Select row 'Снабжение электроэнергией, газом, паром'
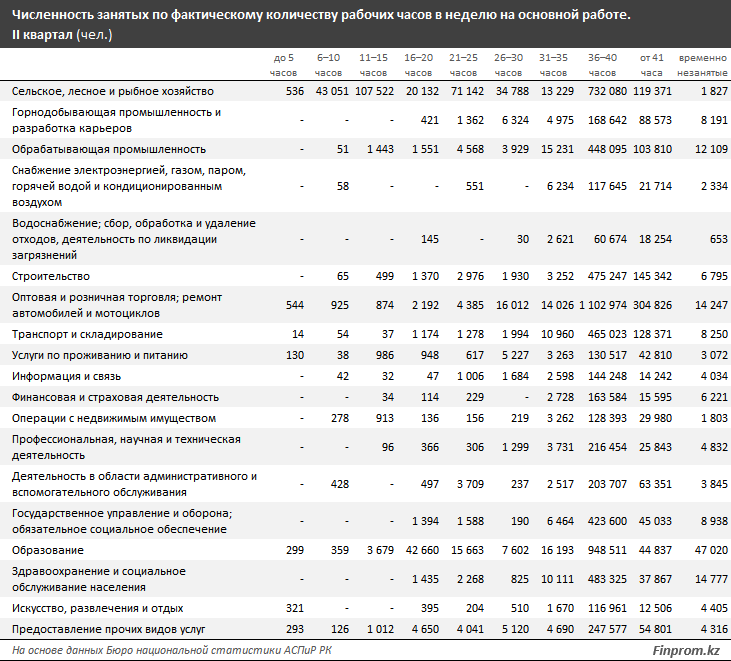 pyautogui.click(x=366, y=186)
